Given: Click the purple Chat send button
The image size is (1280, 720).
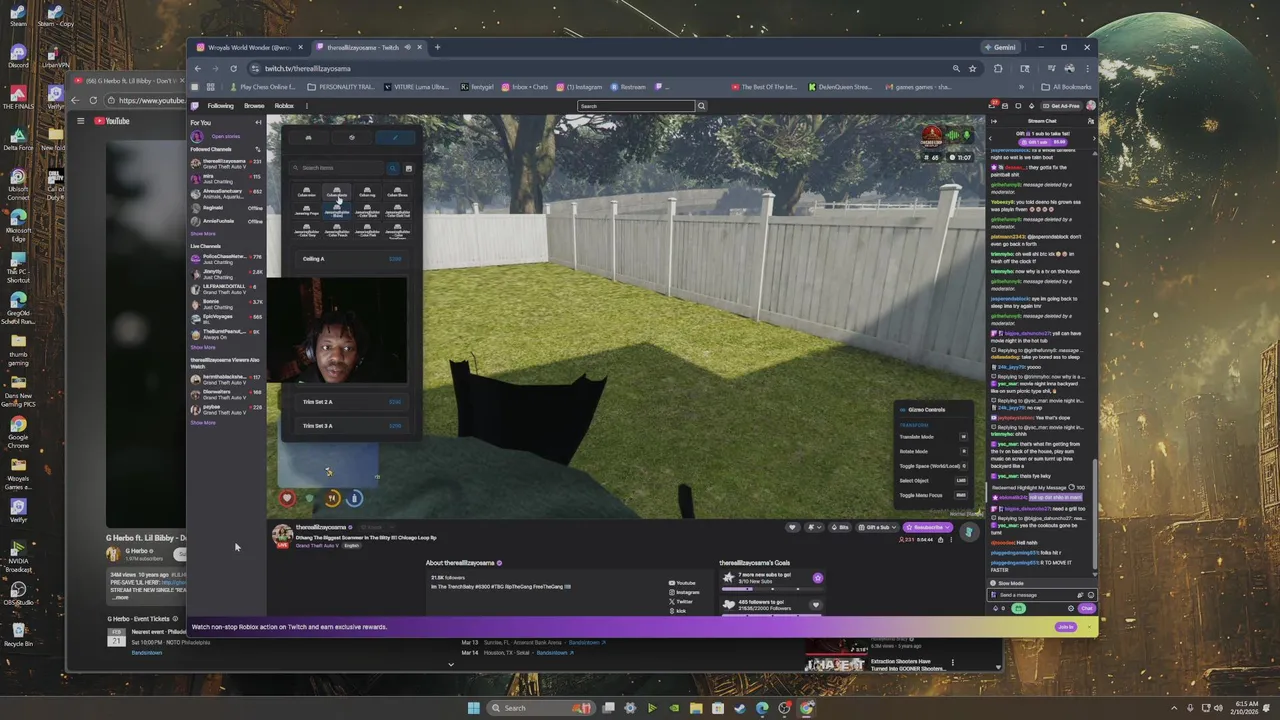Looking at the screenshot, I should point(1087,608).
